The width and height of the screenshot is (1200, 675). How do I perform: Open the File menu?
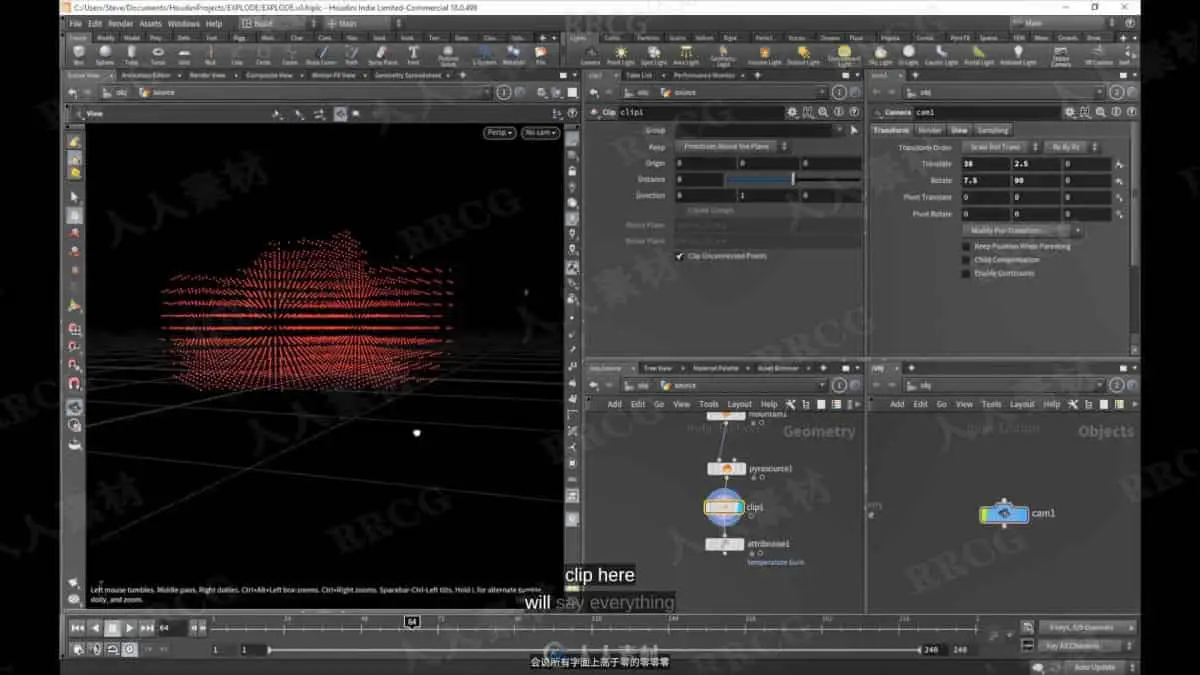point(75,23)
